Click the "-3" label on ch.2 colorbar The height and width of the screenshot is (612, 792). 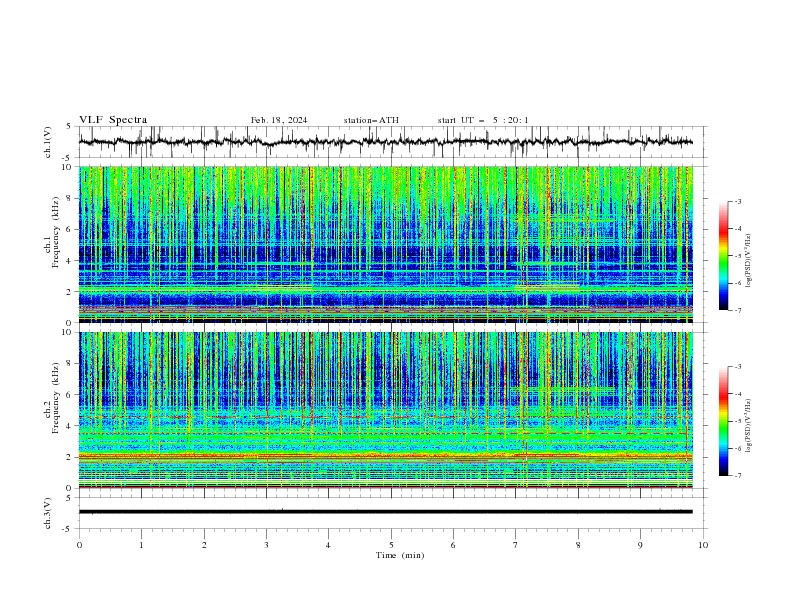click(x=738, y=367)
